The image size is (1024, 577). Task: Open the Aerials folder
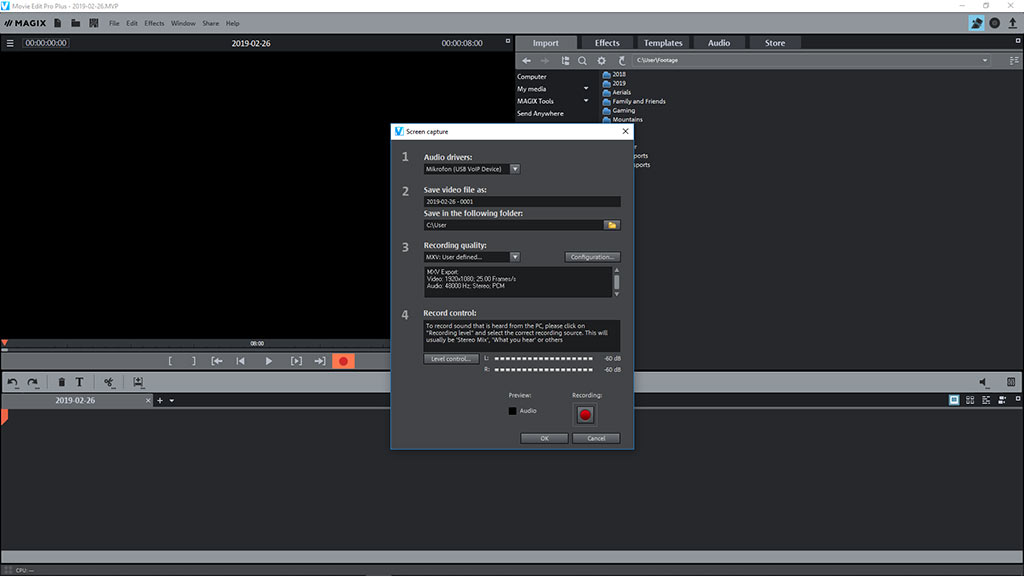click(617, 93)
